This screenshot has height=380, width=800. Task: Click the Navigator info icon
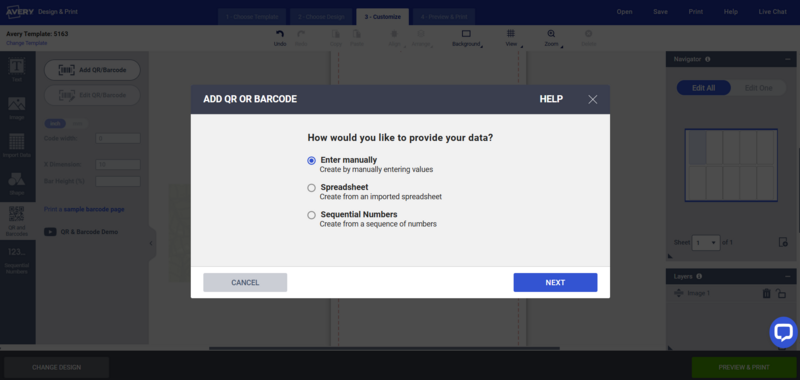click(x=708, y=59)
